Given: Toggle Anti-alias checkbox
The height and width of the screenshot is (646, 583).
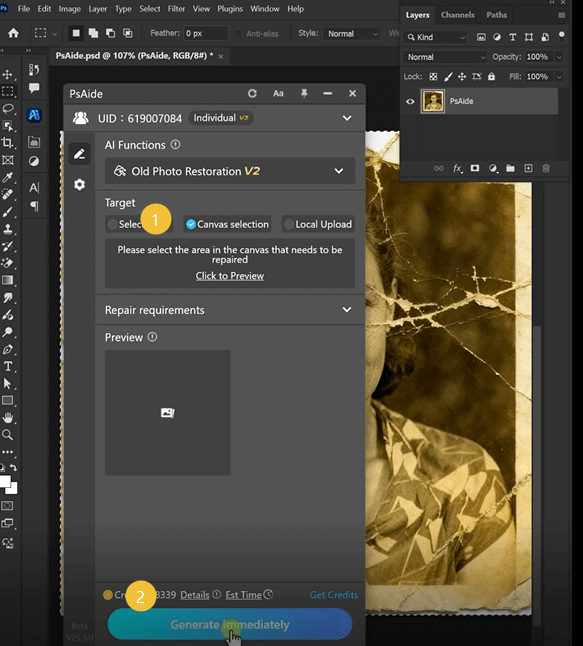Looking at the screenshot, I should point(238,33).
